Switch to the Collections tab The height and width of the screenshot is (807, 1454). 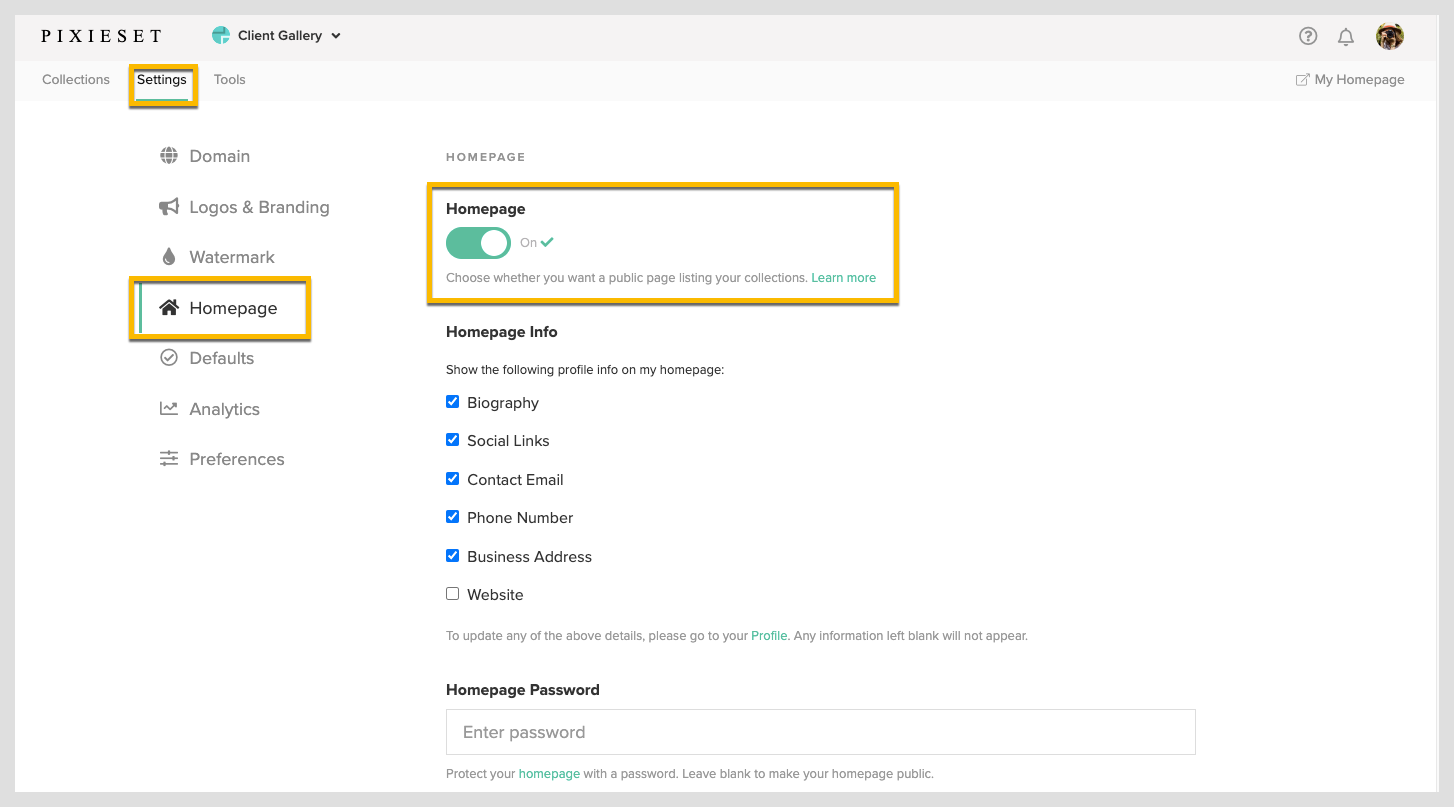tap(76, 80)
